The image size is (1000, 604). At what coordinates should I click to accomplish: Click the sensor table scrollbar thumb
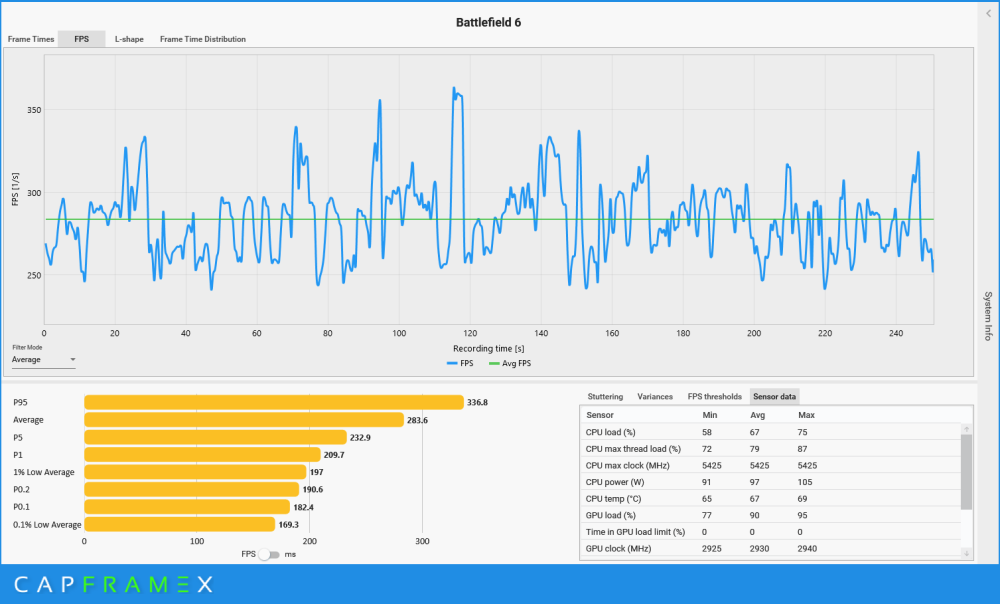coord(966,472)
